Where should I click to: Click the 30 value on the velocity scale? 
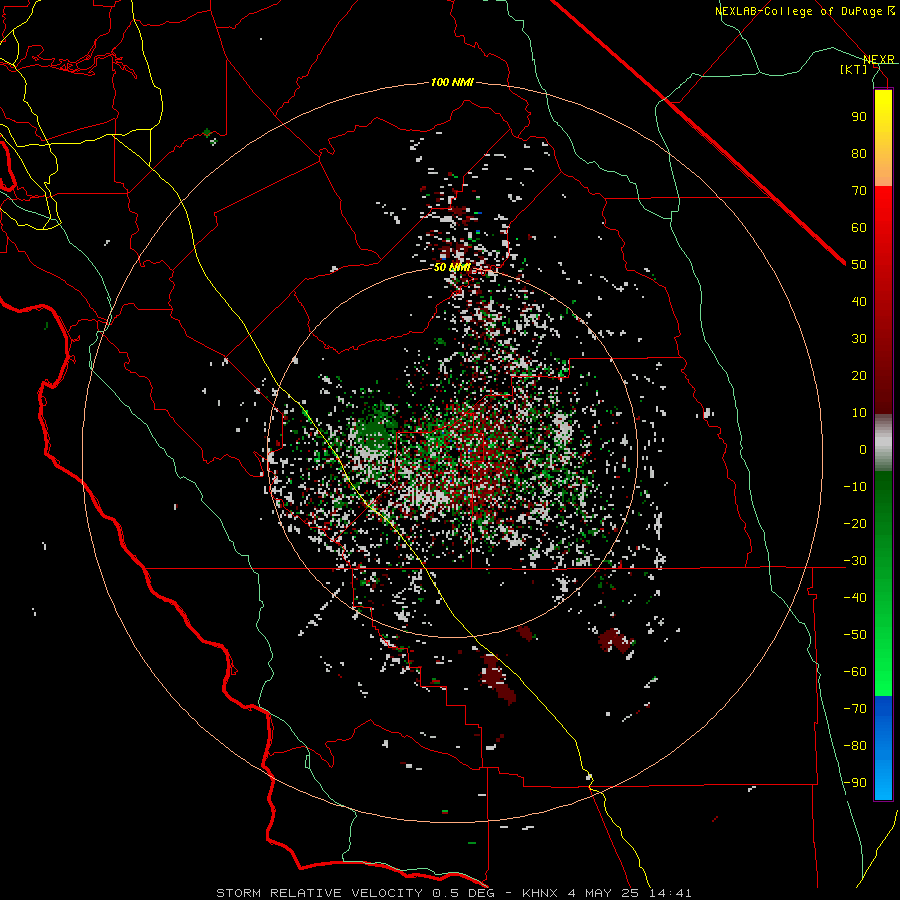pyautogui.click(x=859, y=339)
